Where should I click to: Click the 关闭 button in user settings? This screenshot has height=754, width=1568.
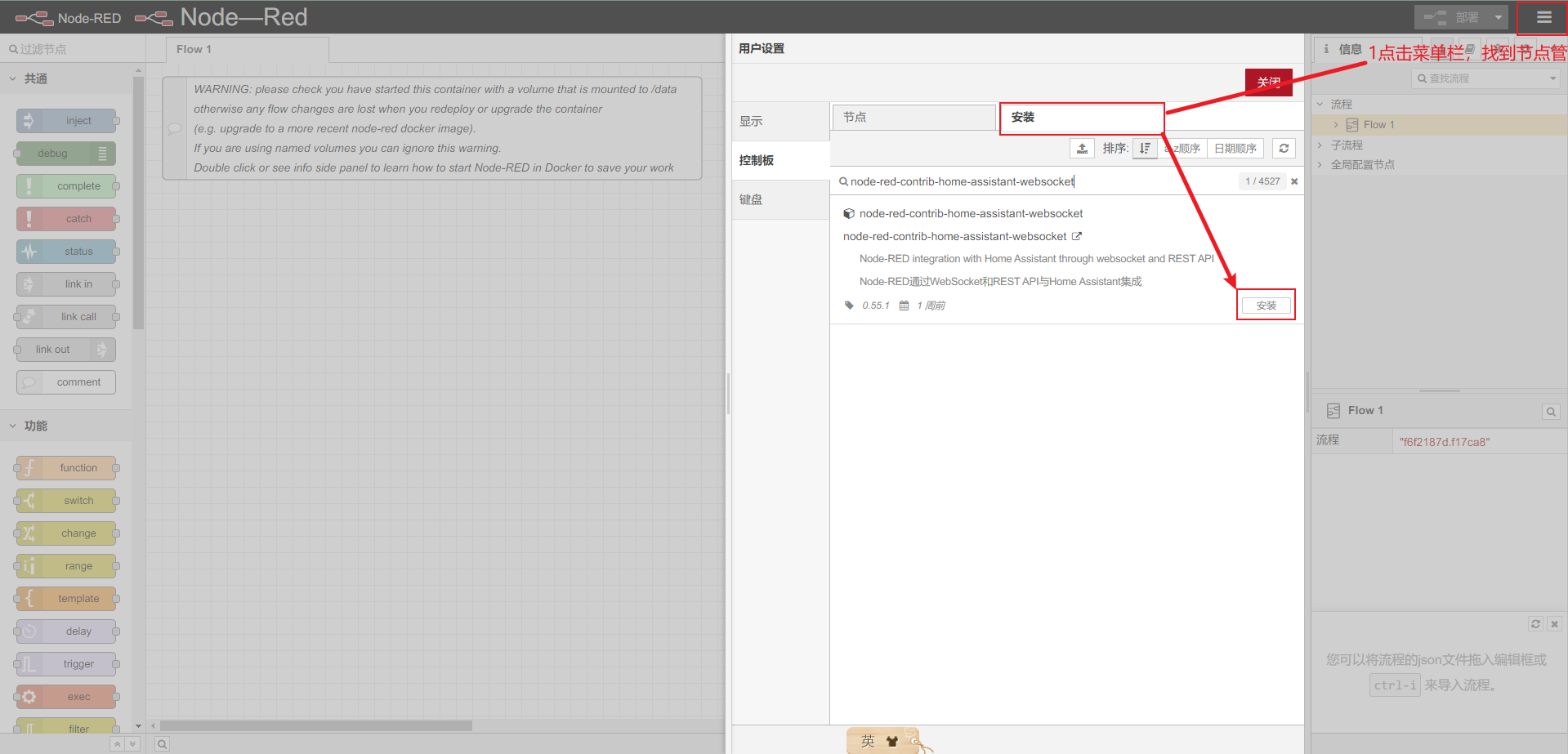[x=1268, y=83]
